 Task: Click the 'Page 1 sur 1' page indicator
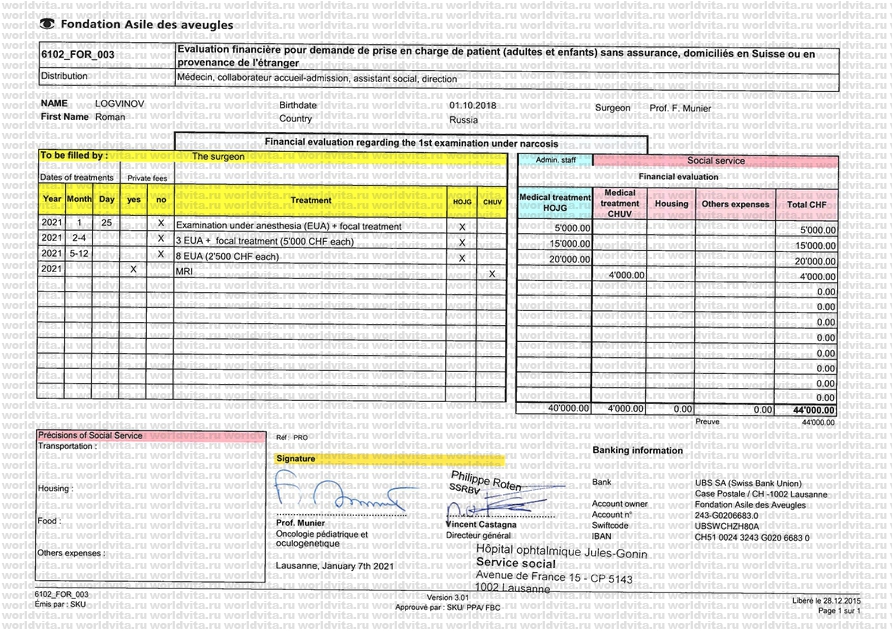tap(839, 611)
